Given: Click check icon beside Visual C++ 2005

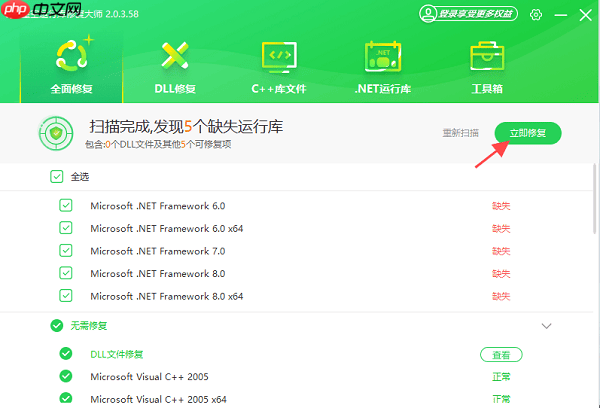Looking at the screenshot, I should point(66,376).
